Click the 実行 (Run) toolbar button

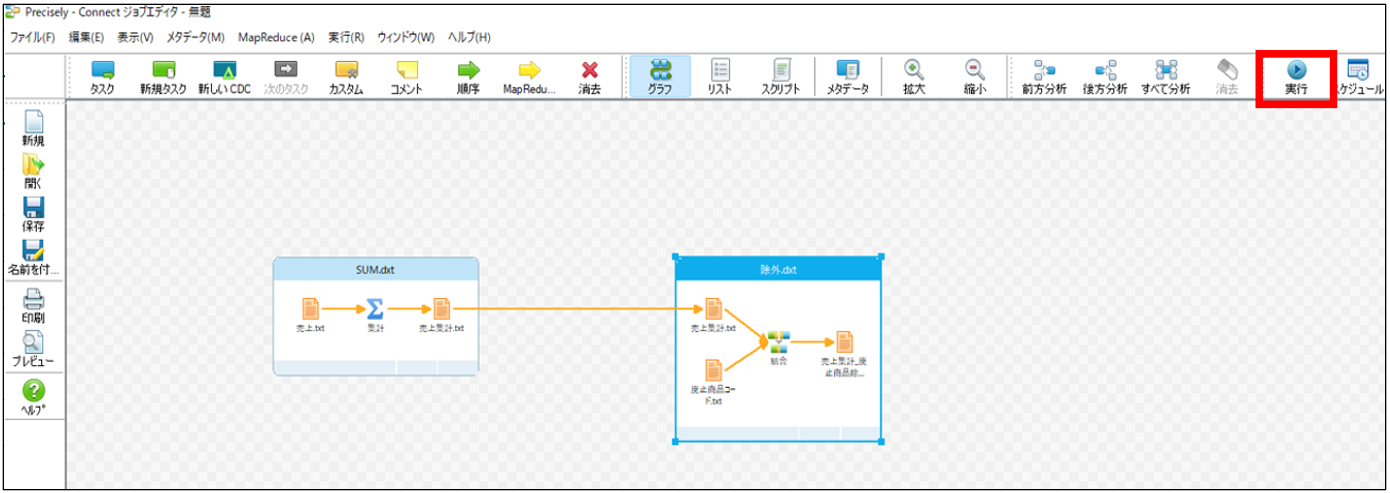1296,77
